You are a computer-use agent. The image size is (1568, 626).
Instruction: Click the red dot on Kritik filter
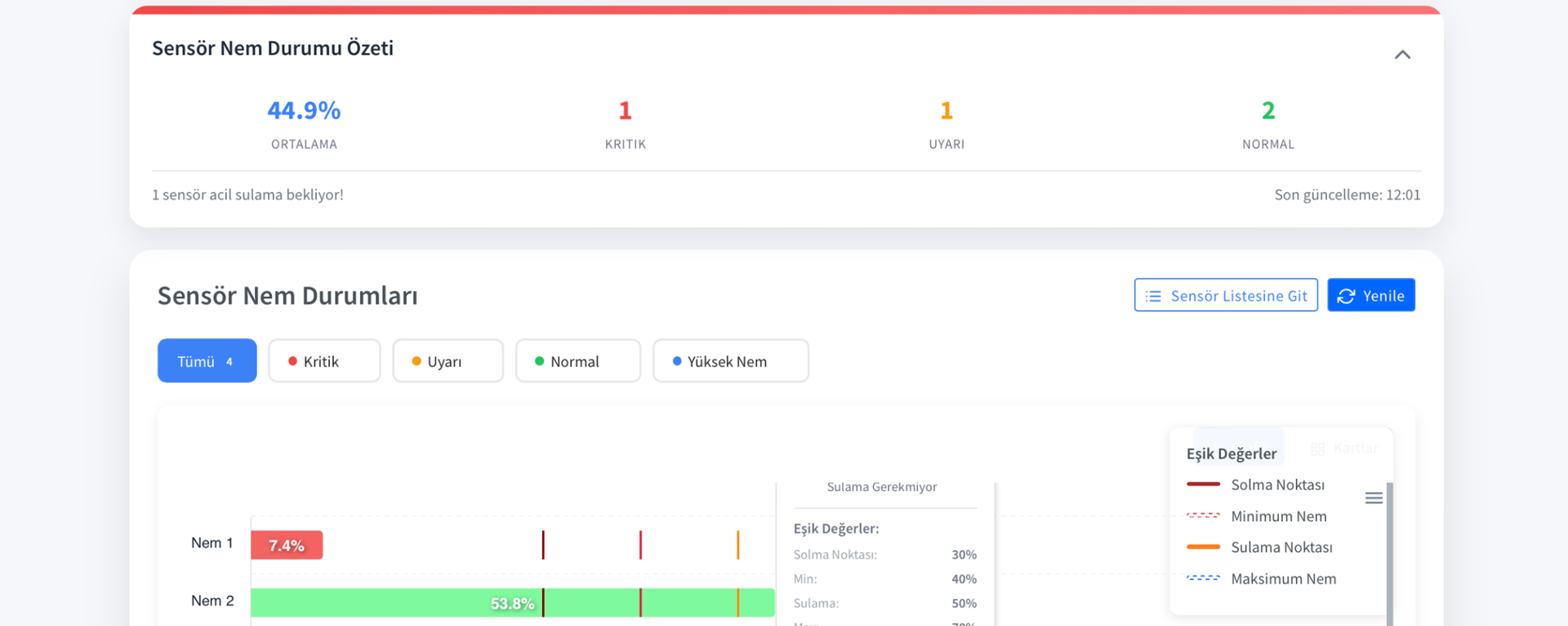pos(292,361)
